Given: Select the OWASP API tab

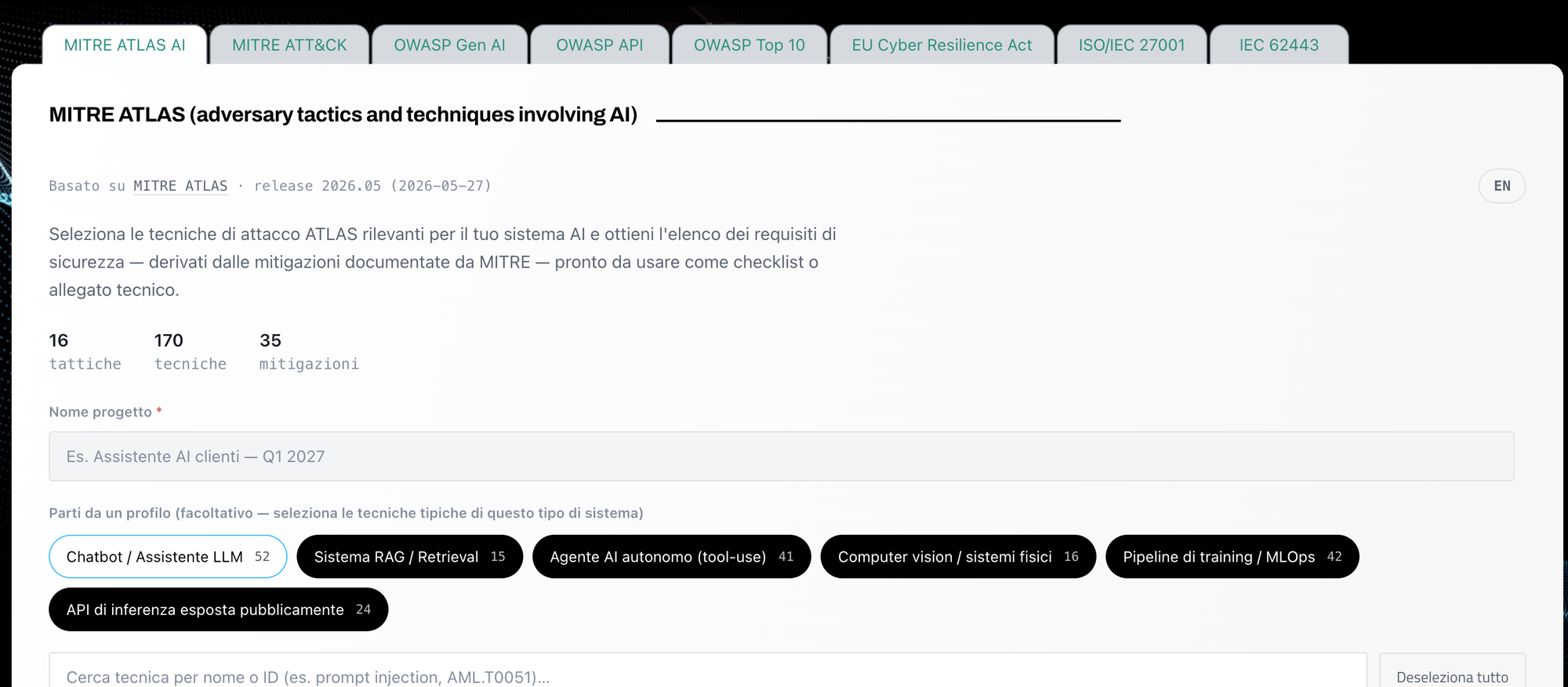Looking at the screenshot, I should point(600,45).
